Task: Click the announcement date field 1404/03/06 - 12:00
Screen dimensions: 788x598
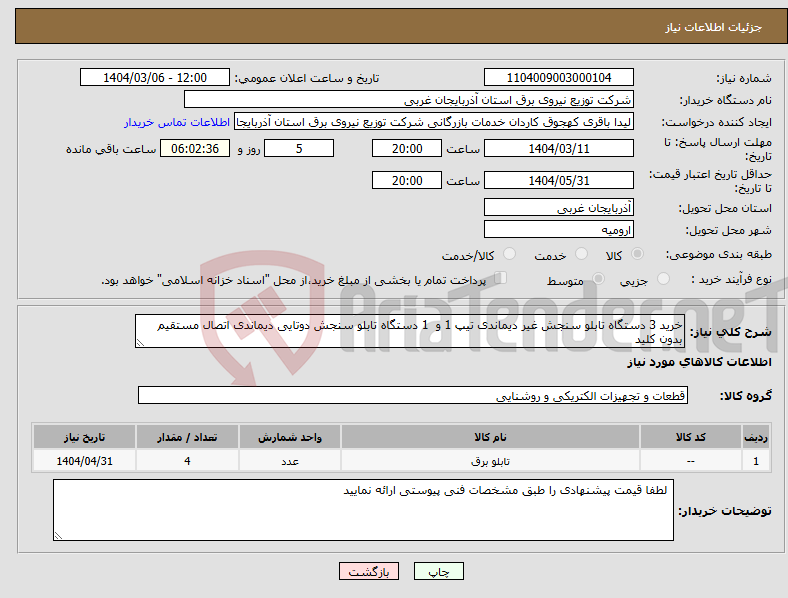Action: coord(155,77)
